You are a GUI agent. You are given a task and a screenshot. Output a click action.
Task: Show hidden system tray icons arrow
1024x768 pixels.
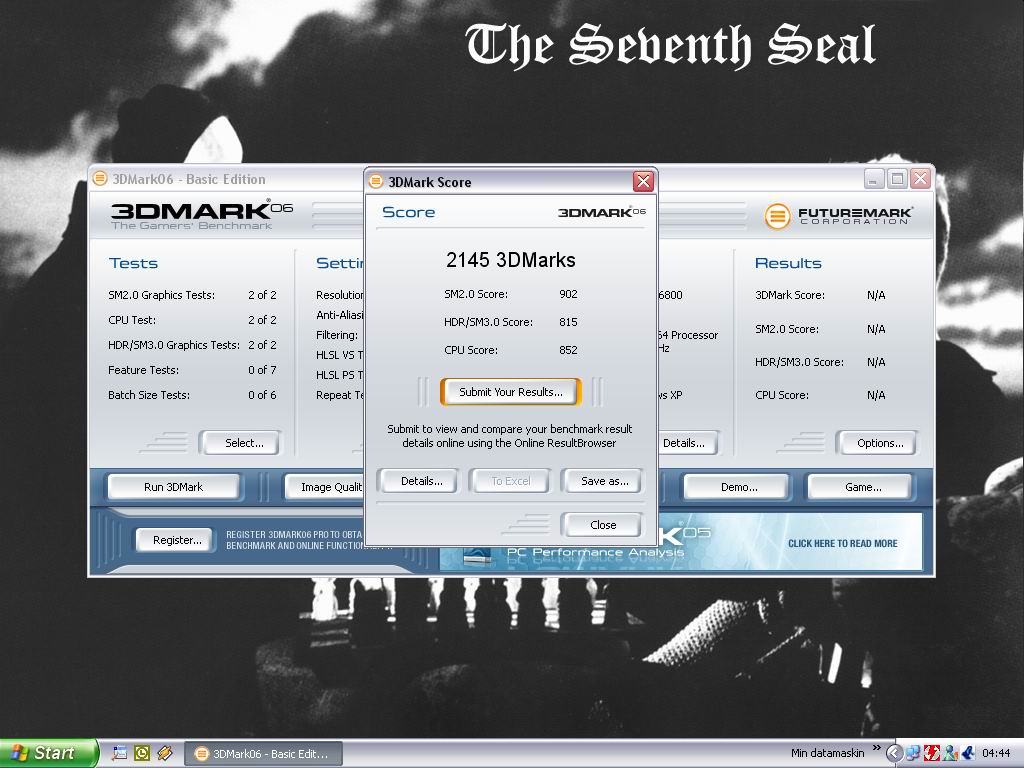(894, 753)
